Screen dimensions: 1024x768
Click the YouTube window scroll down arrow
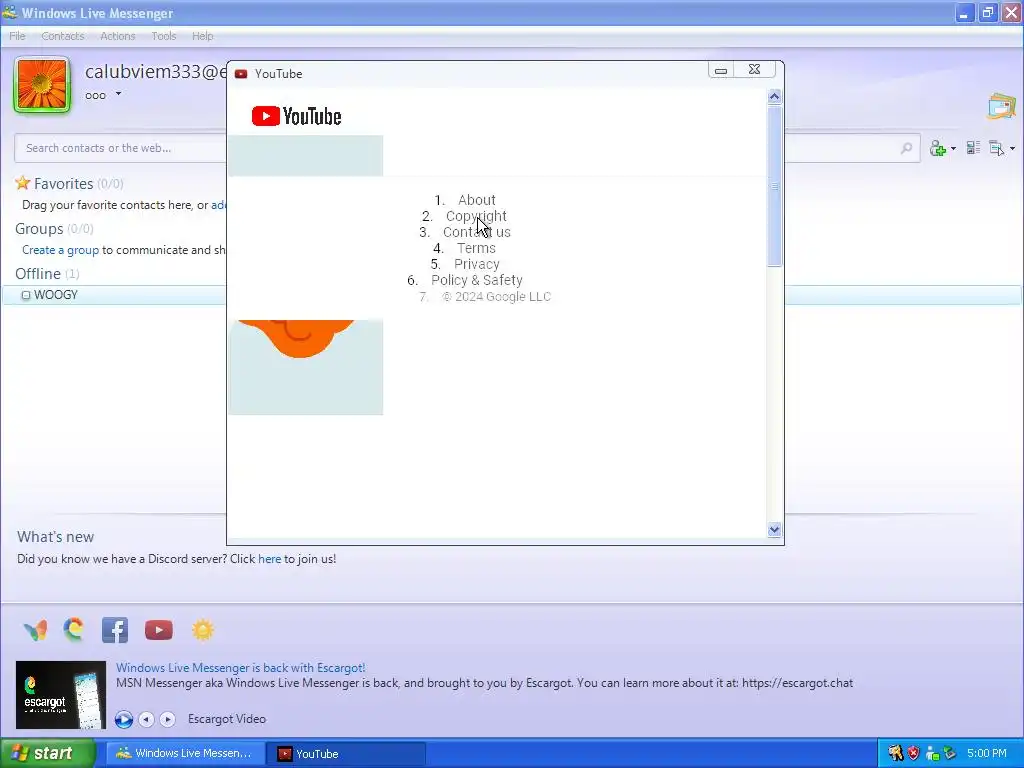click(775, 530)
